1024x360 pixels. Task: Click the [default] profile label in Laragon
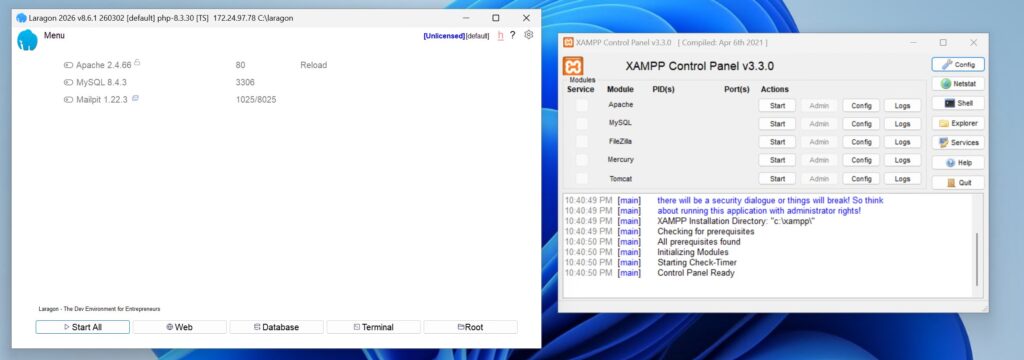477,36
